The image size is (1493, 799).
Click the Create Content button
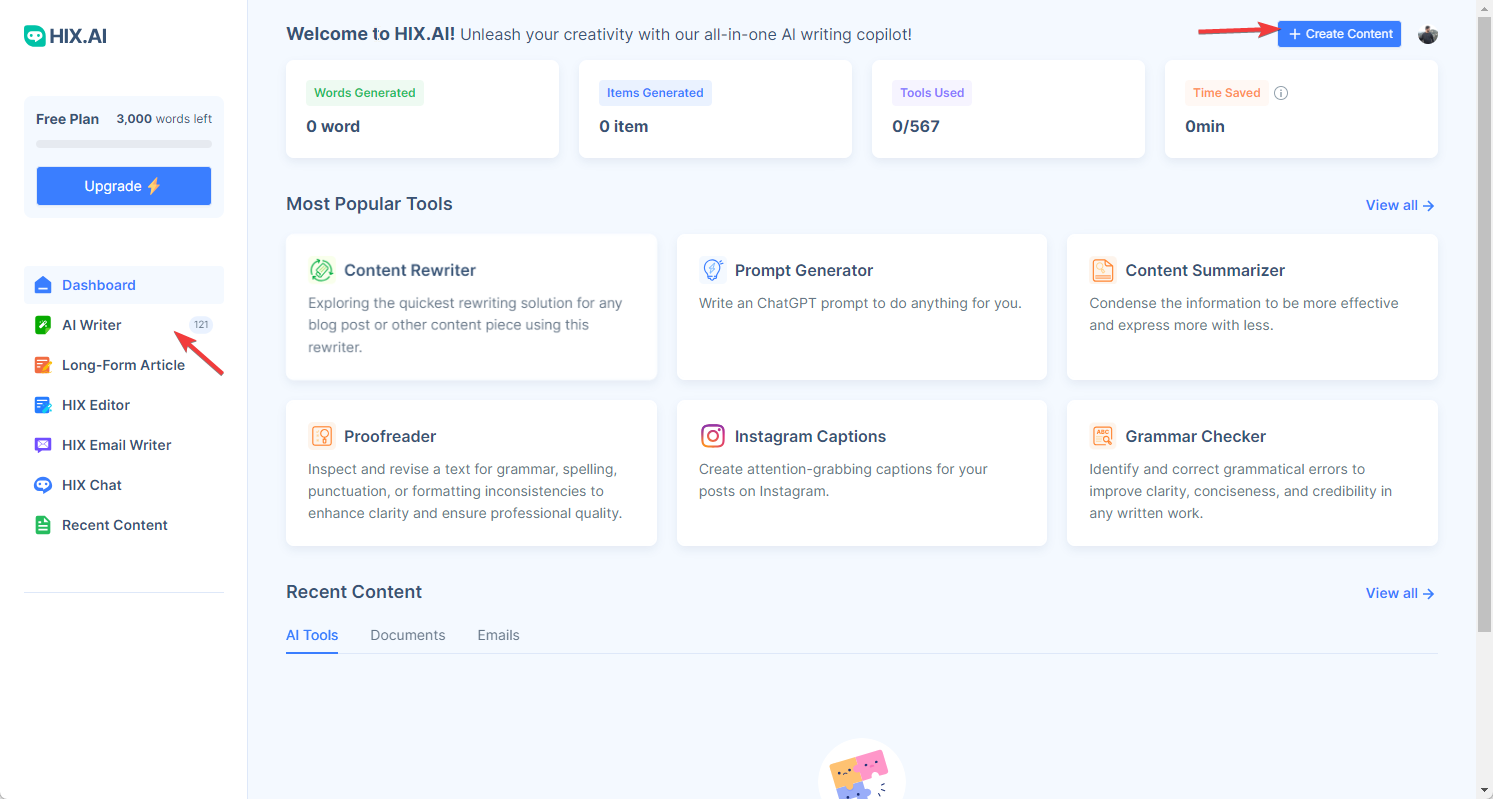pos(1339,34)
